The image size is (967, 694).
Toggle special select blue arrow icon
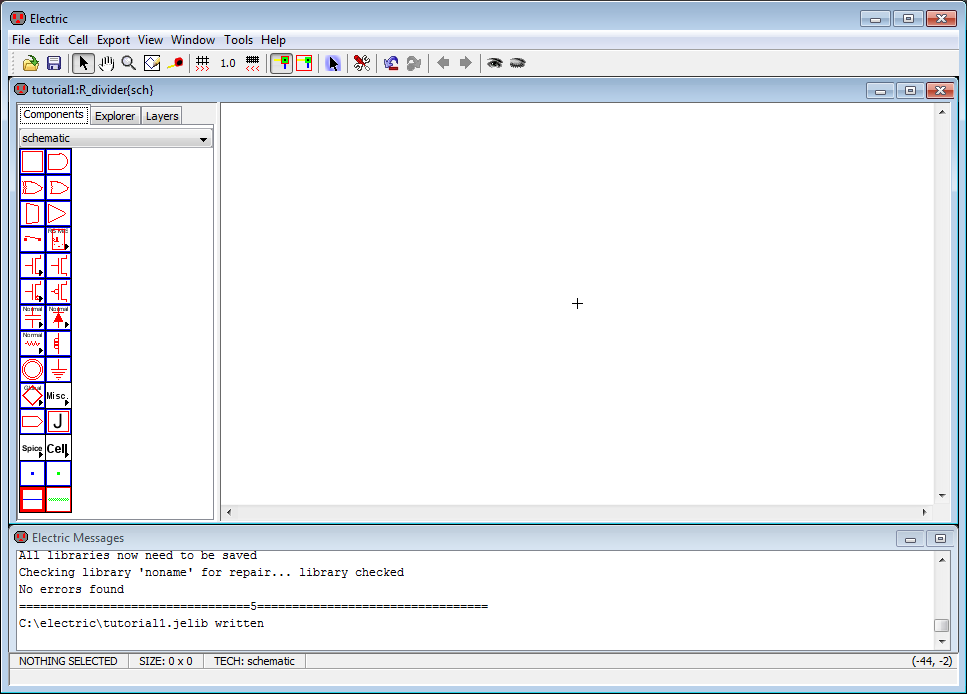tap(333, 63)
